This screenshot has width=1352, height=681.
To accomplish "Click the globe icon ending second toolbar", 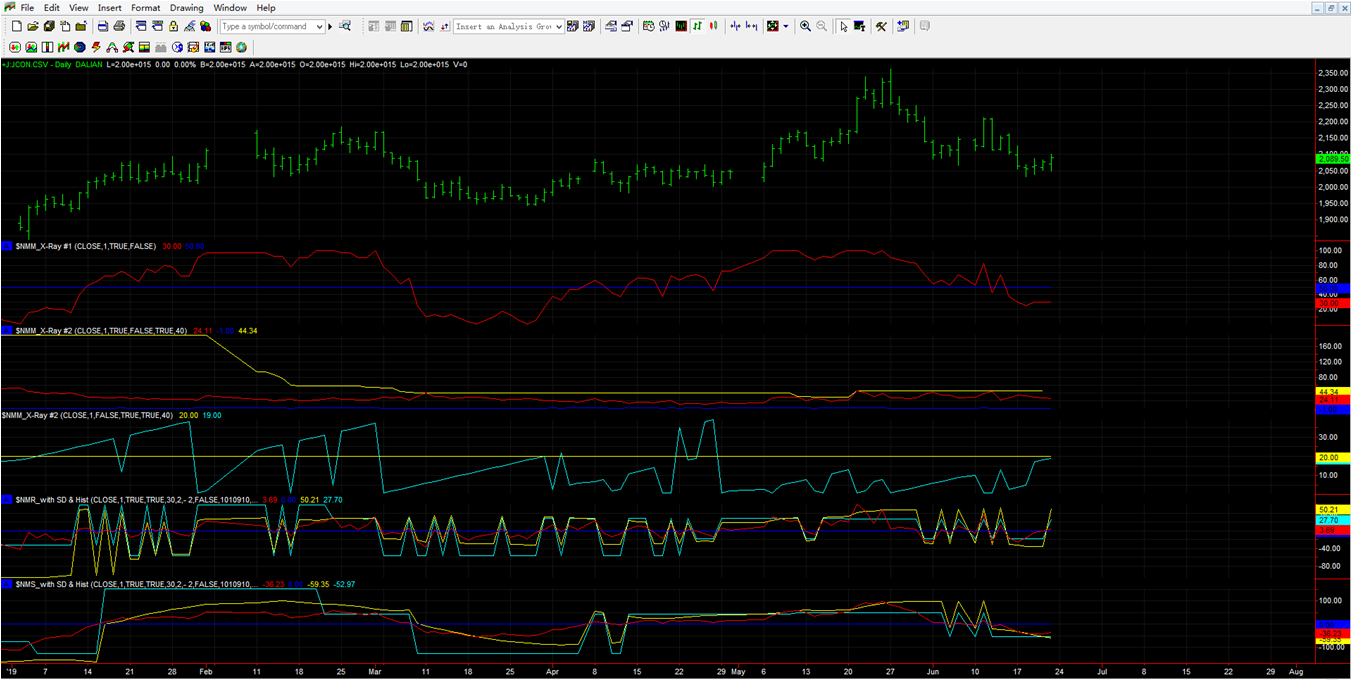I will click(242, 47).
